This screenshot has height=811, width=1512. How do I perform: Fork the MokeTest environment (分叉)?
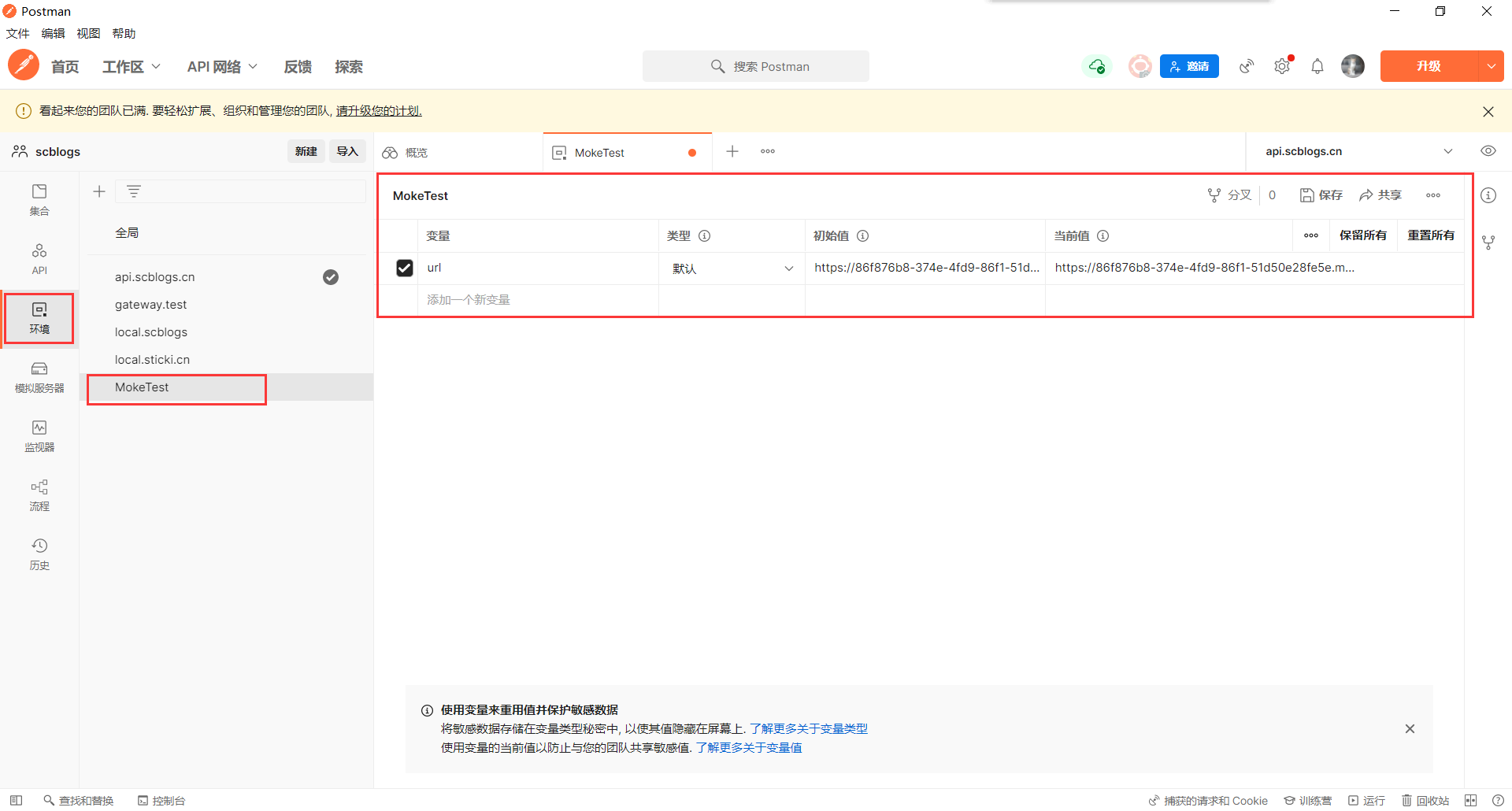pos(1229,195)
